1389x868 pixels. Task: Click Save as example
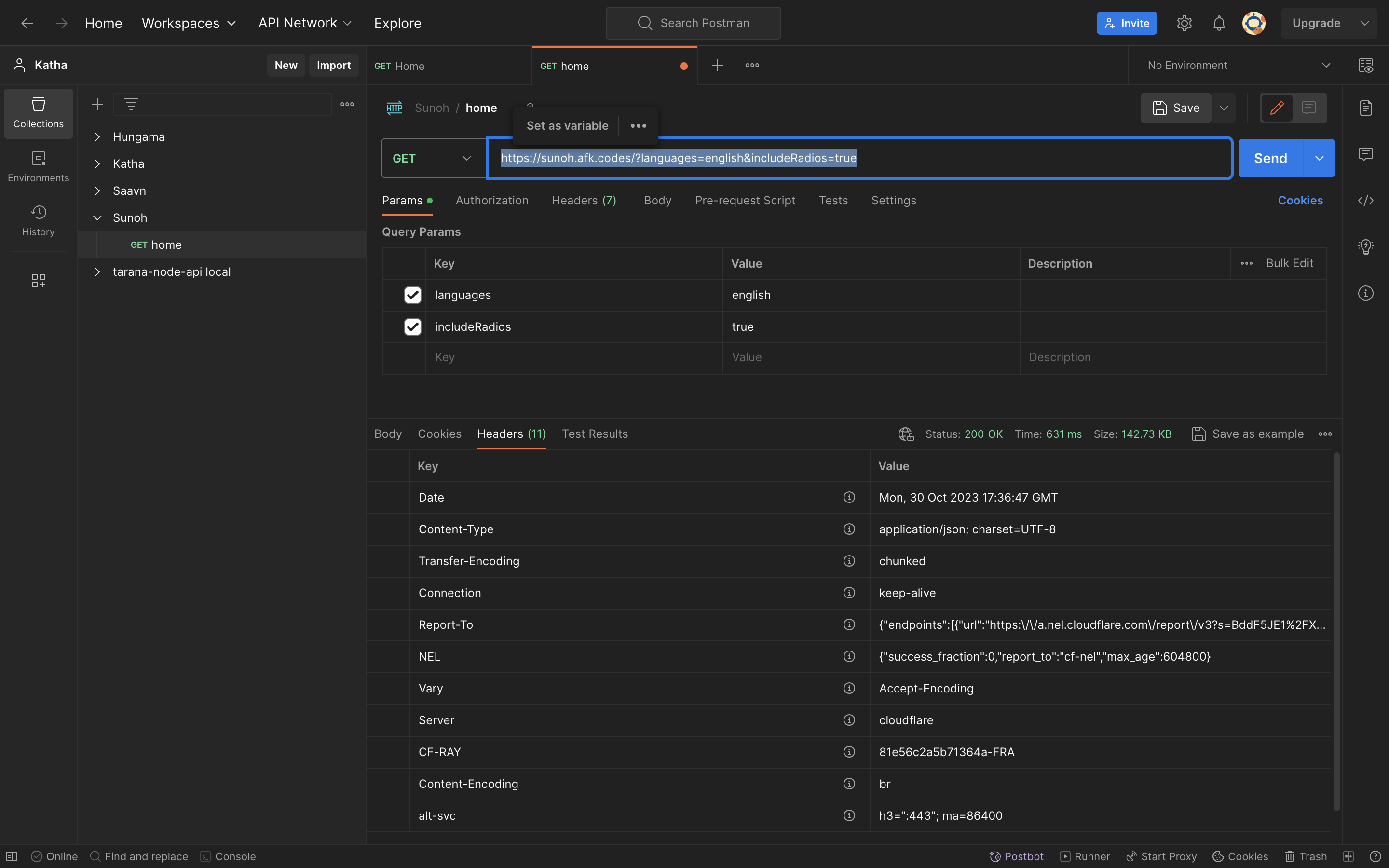pyautogui.click(x=1247, y=434)
